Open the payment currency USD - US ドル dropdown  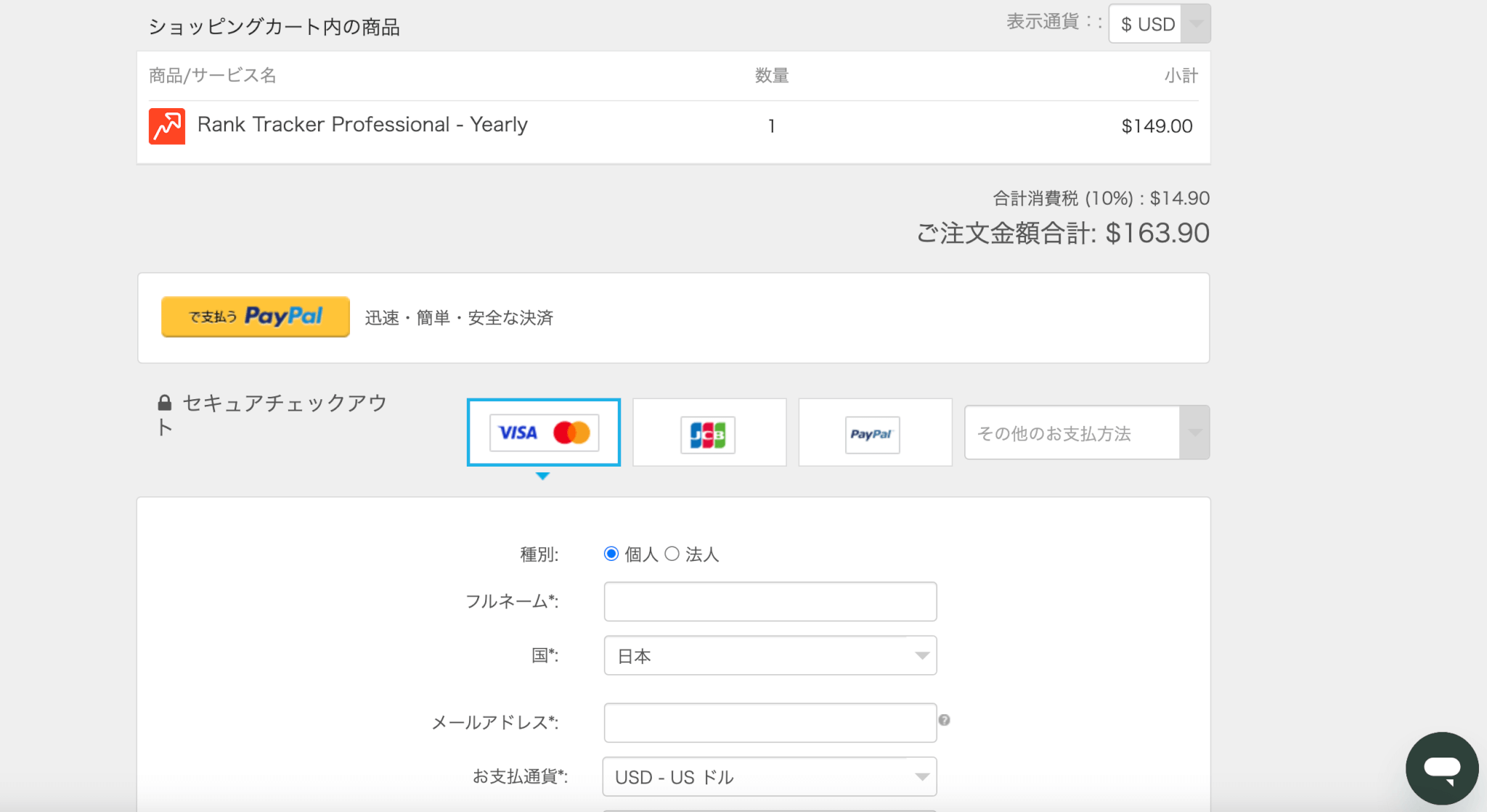[x=770, y=776]
